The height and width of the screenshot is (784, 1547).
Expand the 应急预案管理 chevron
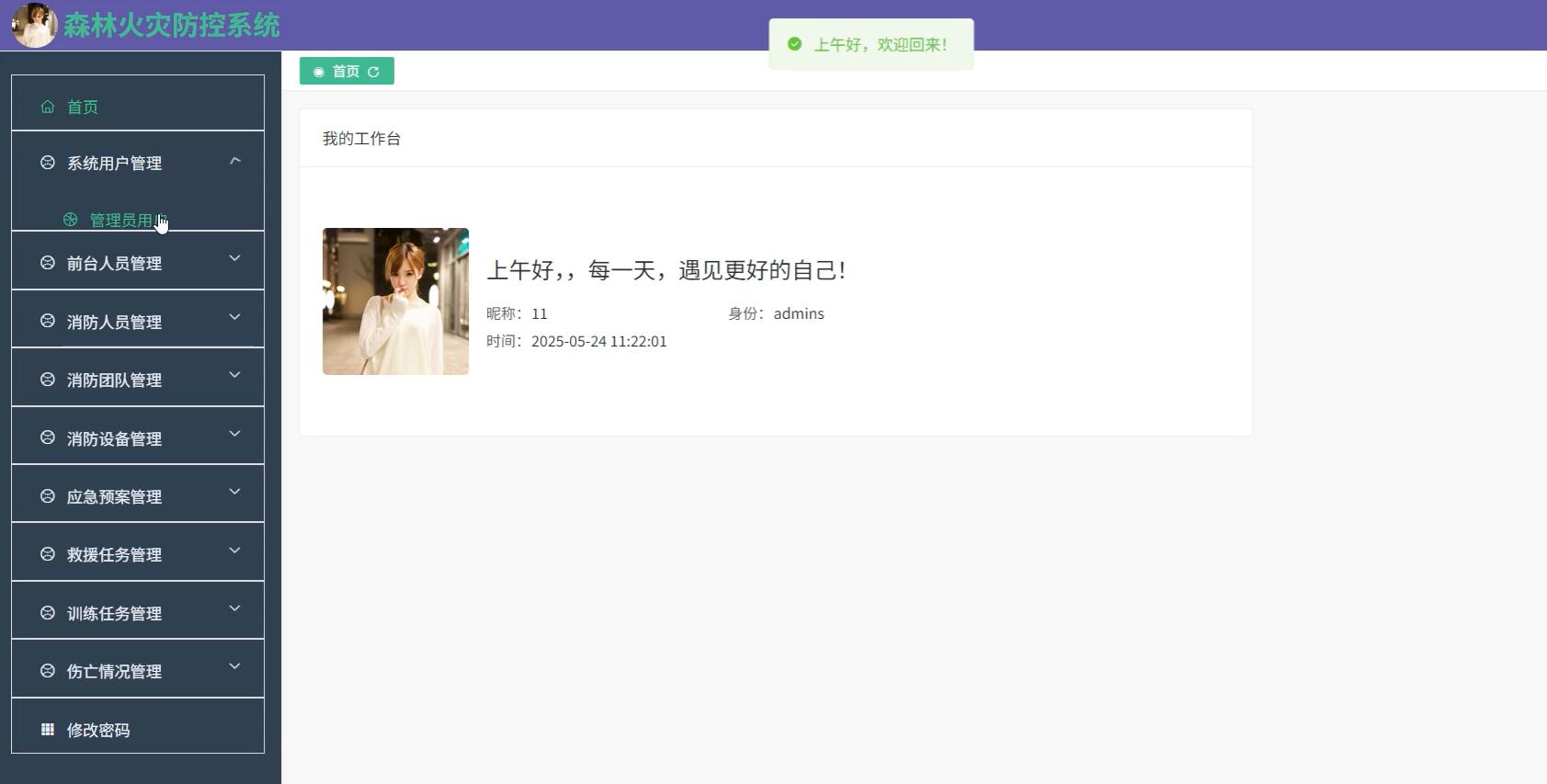click(235, 492)
